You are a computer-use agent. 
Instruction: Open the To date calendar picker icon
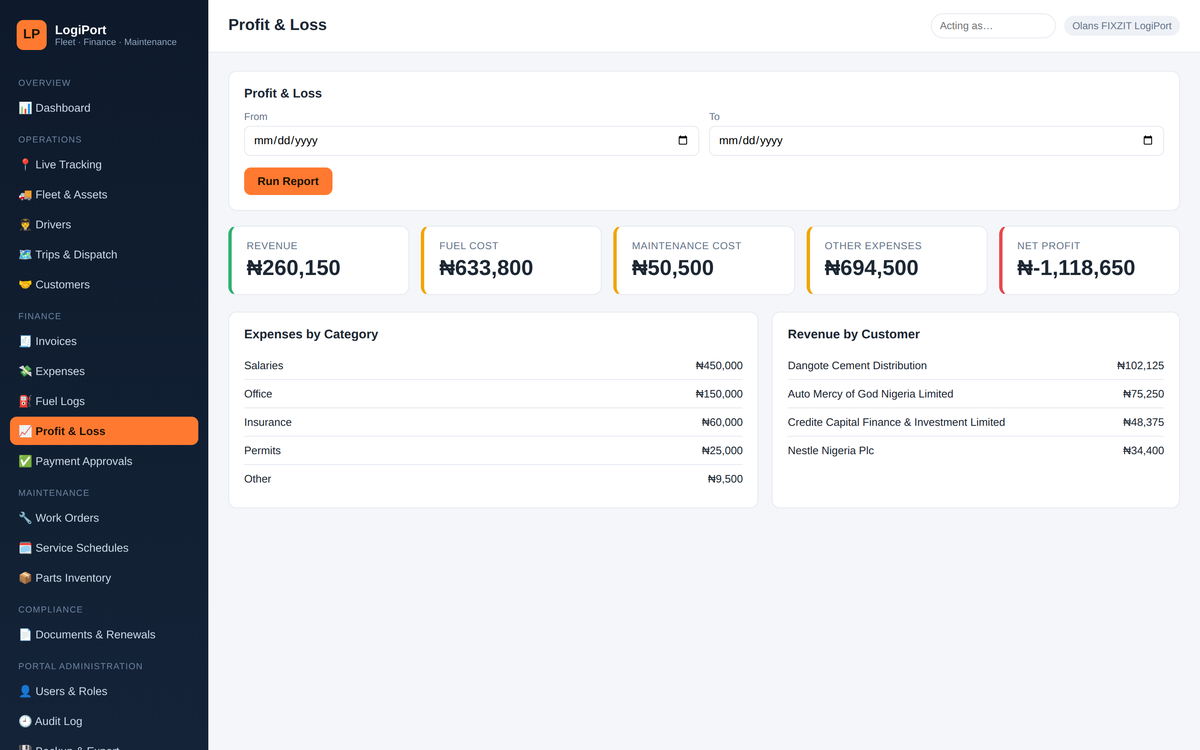click(1148, 141)
